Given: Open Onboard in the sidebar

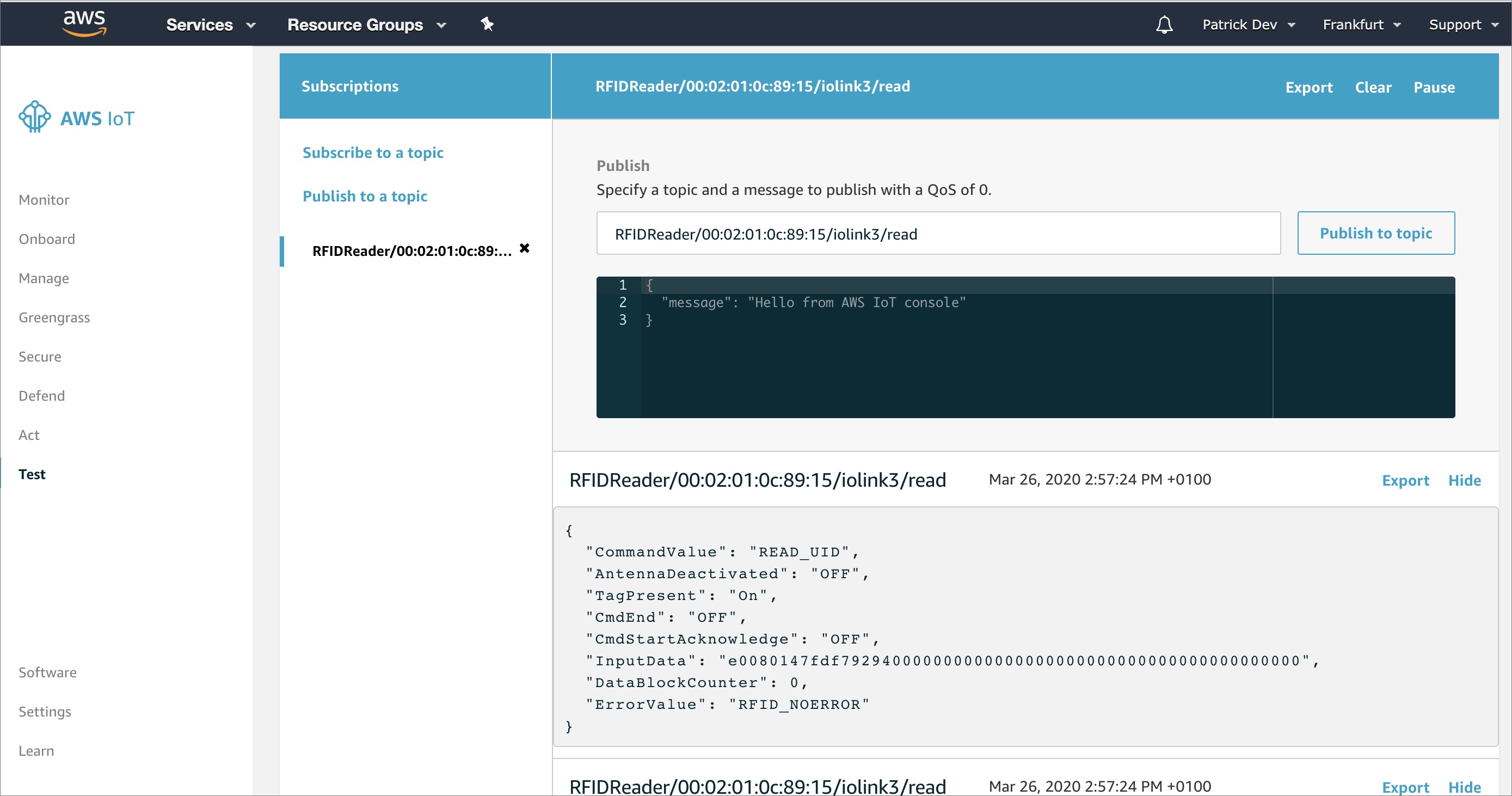Looking at the screenshot, I should click(x=47, y=239).
